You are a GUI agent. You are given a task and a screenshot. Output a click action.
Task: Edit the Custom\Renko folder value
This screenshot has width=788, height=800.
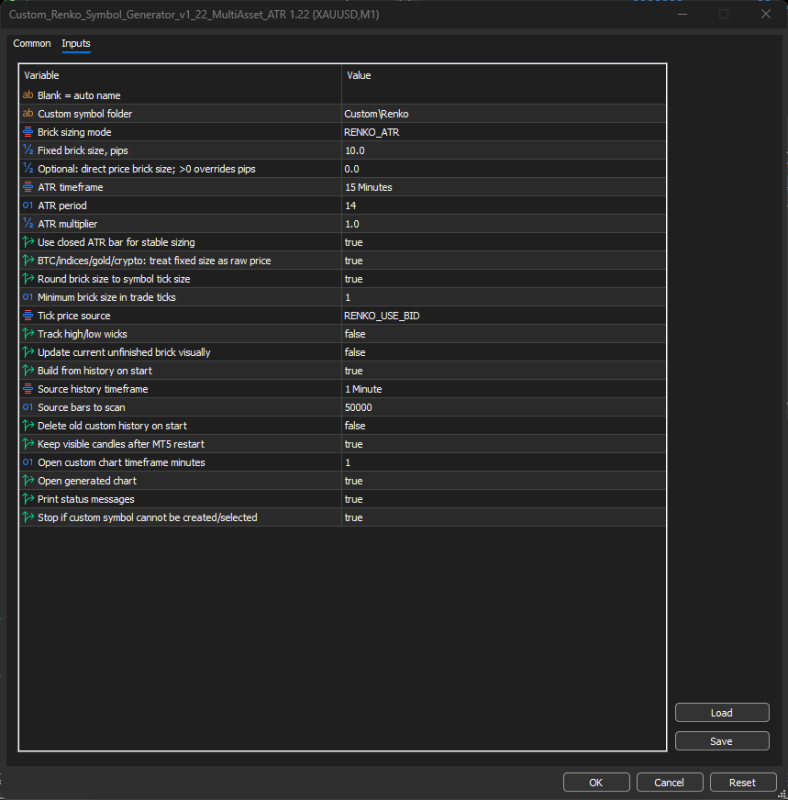point(504,113)
